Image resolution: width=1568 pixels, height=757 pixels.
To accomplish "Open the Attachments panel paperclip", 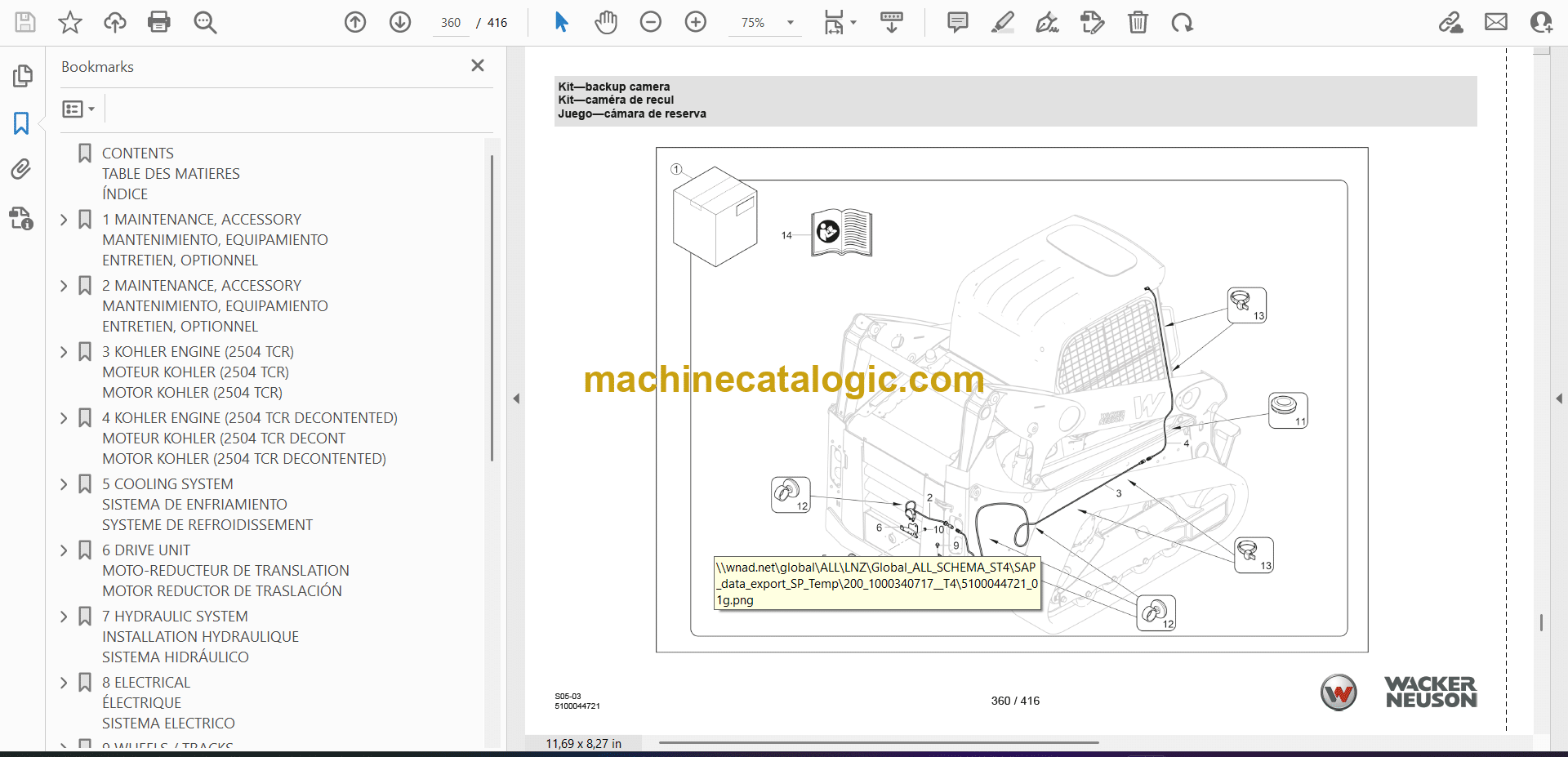I will coord(21,170).
